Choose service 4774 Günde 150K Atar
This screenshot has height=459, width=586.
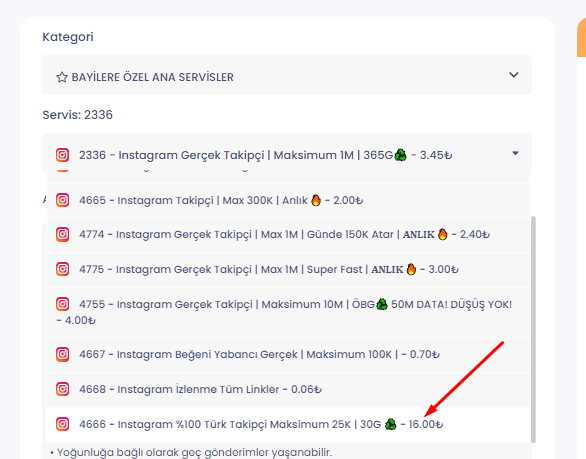click(x=288, y=235)
